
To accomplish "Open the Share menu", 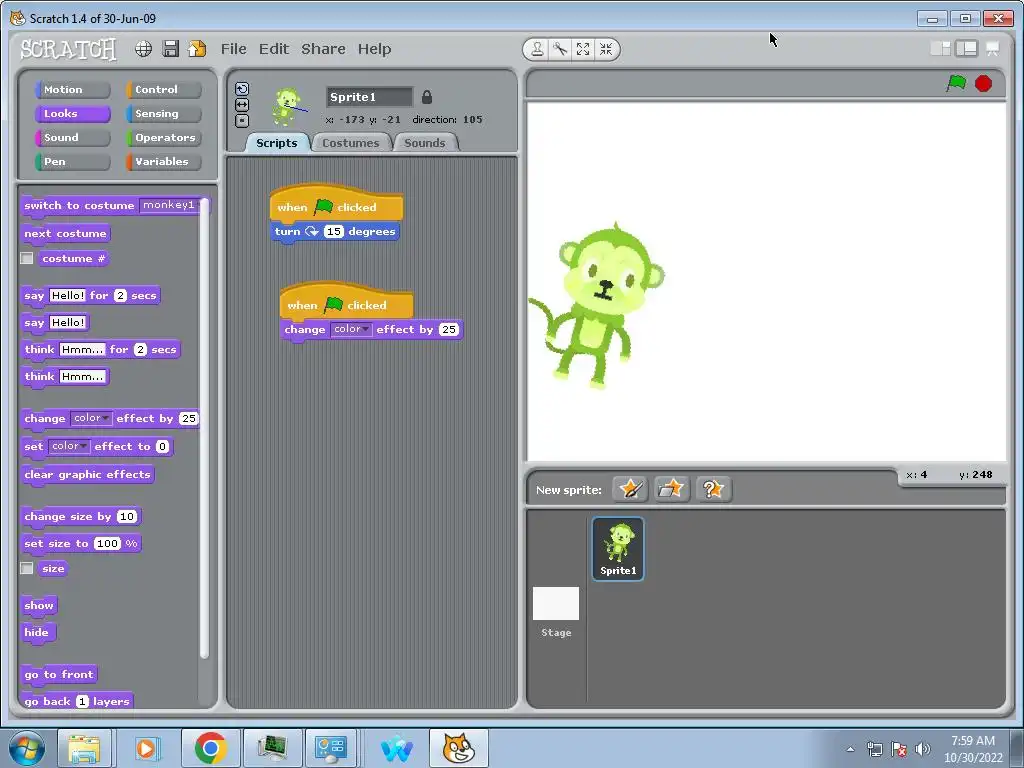I will click(323, 49).
